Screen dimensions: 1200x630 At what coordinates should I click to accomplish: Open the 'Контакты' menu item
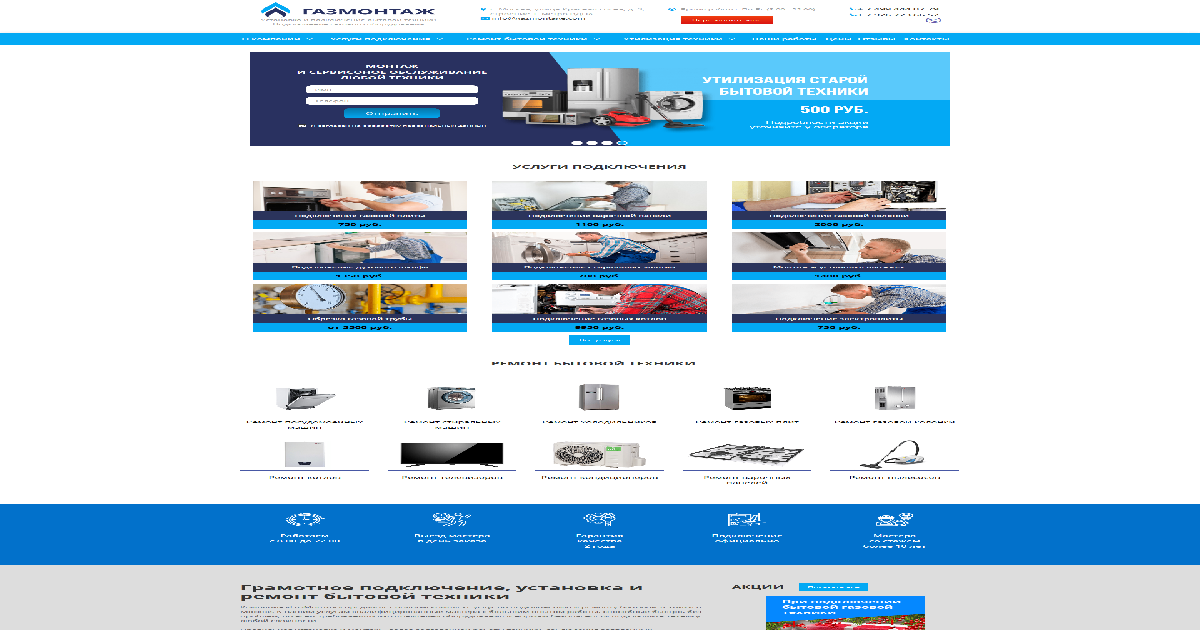click(x=926, y=38)
